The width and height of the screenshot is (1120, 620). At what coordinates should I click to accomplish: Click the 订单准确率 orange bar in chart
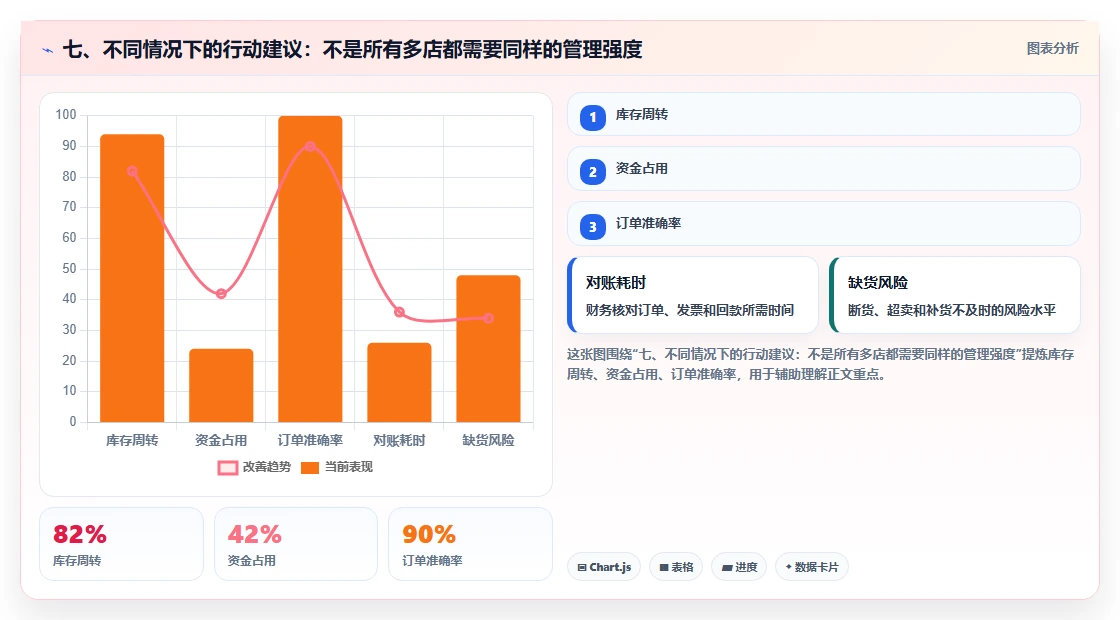coord(310,269)
